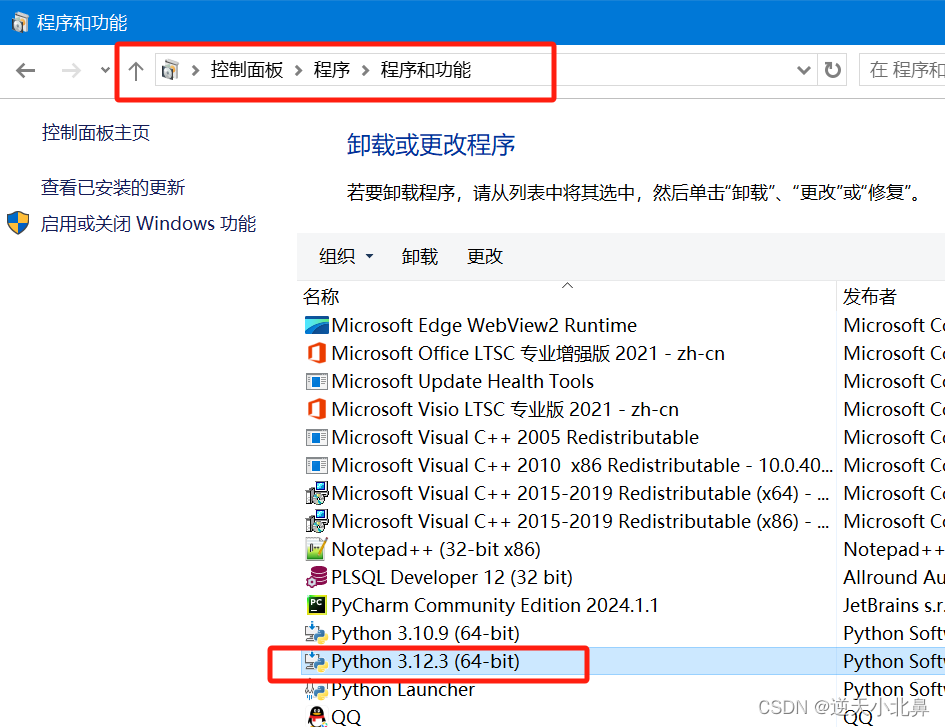Select 控制面板 in the breadcrumb path

click(247, 70)
